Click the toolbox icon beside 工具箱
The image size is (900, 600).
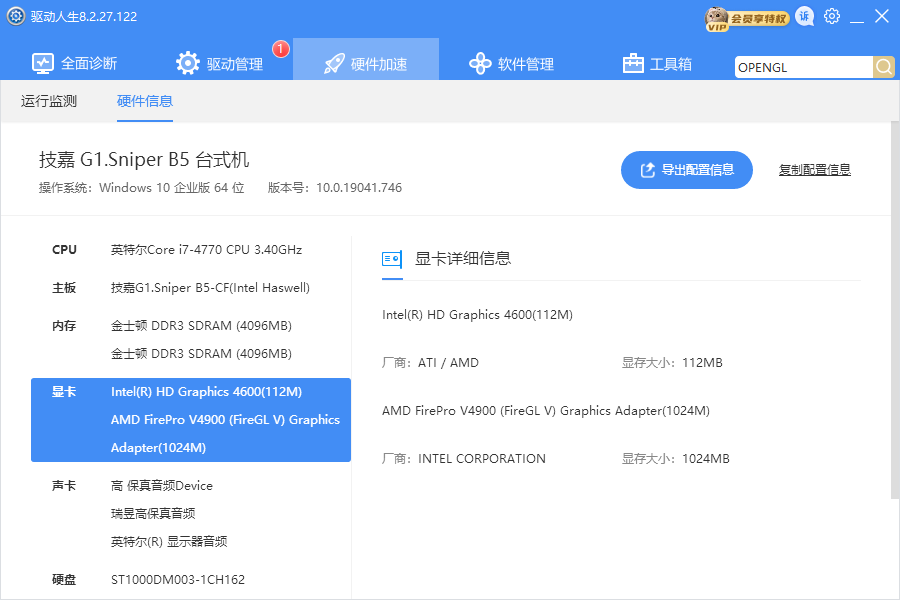tap(633, 63)
